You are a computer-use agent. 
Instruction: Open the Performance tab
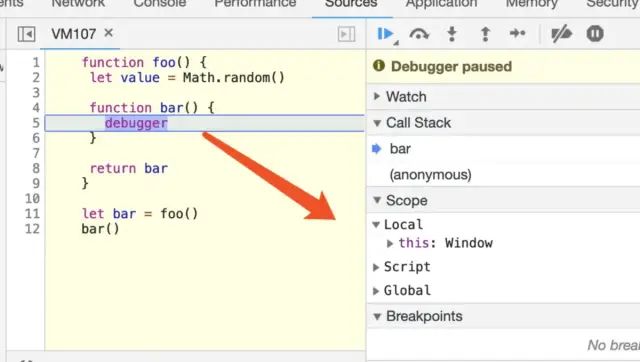255,4
